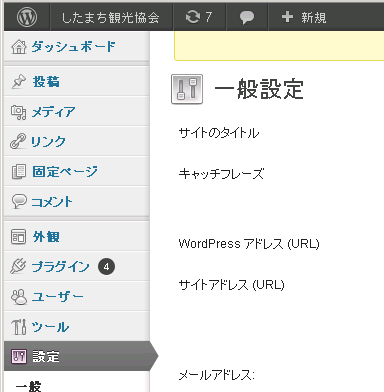Click the 一般設定 page heading
This screenshot has width=384, height=392.
tap(259, 89)
